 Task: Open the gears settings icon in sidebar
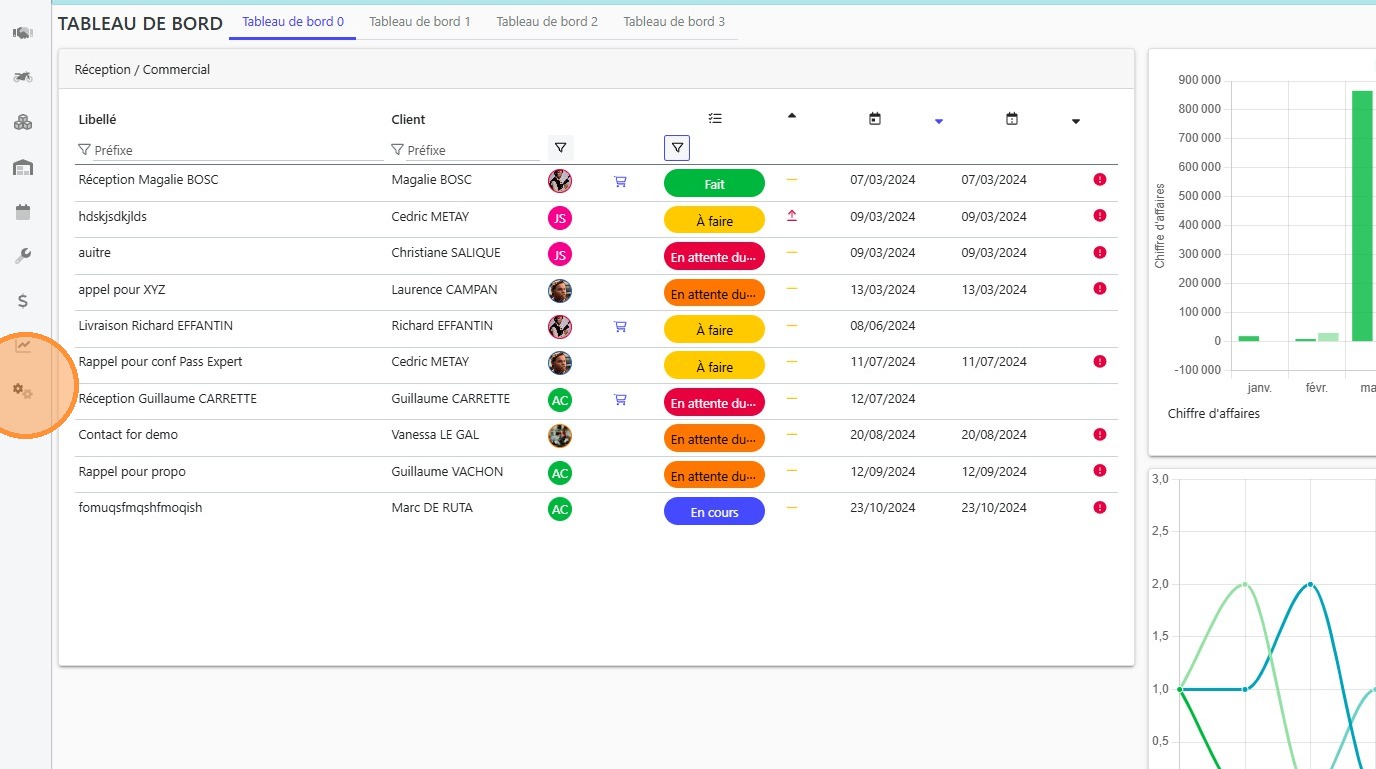click(x=22, y=391)
